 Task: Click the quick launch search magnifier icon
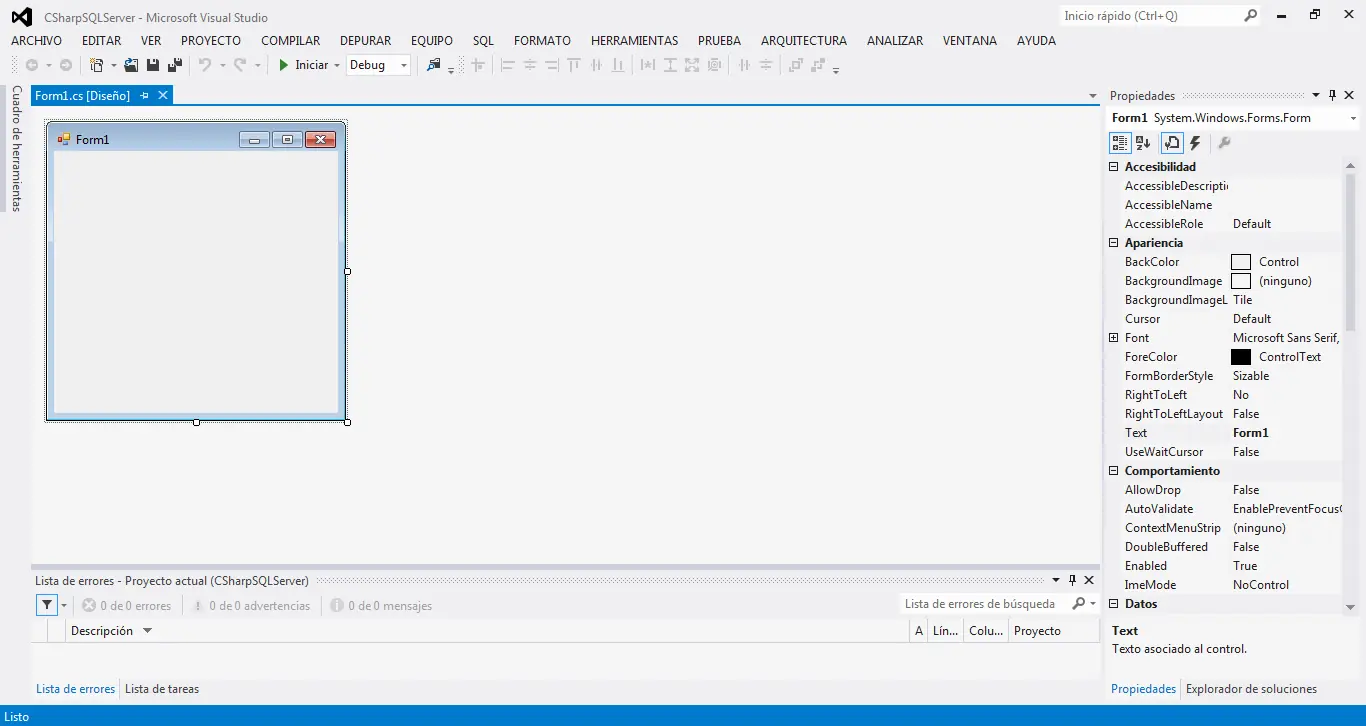click(x=1250, y=16)
